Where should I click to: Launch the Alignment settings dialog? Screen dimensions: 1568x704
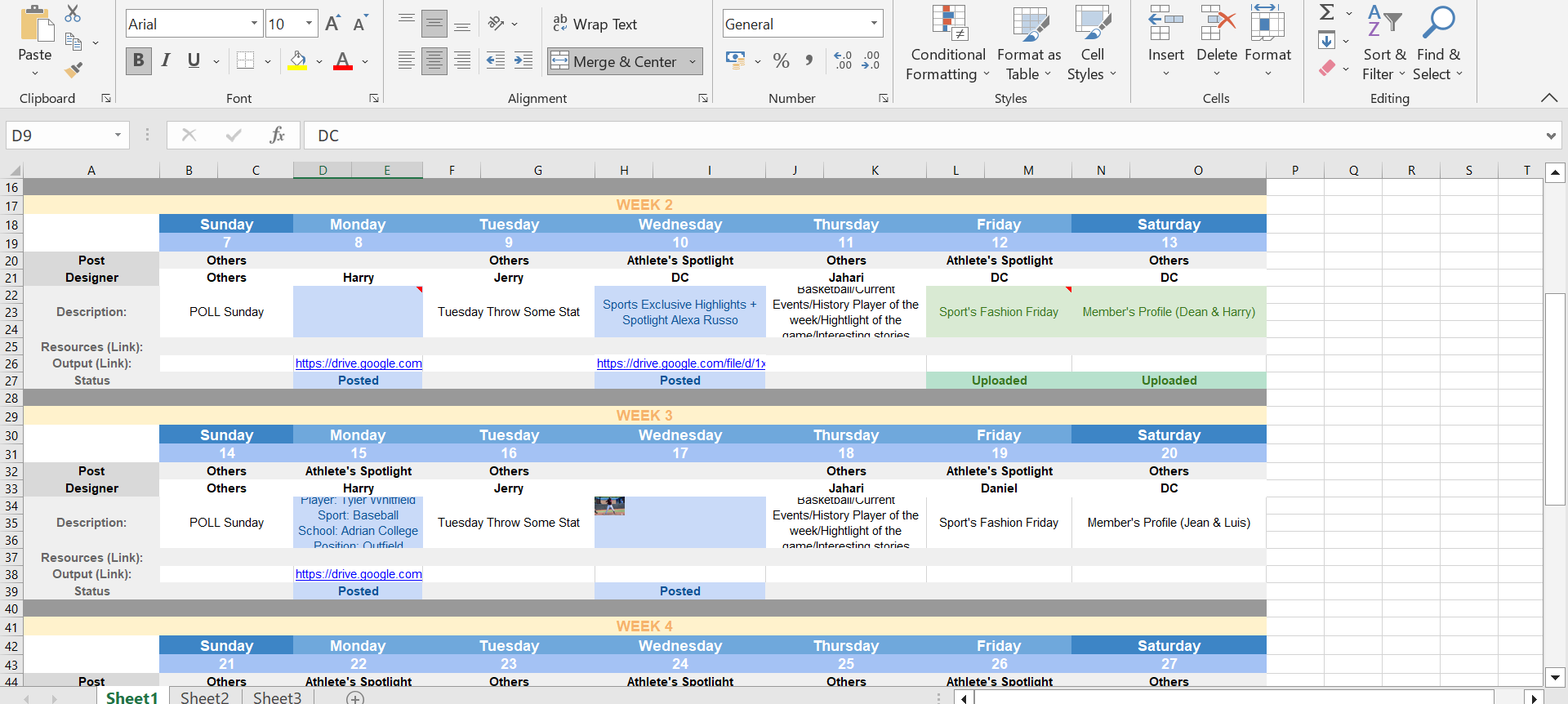coord(703,98)
